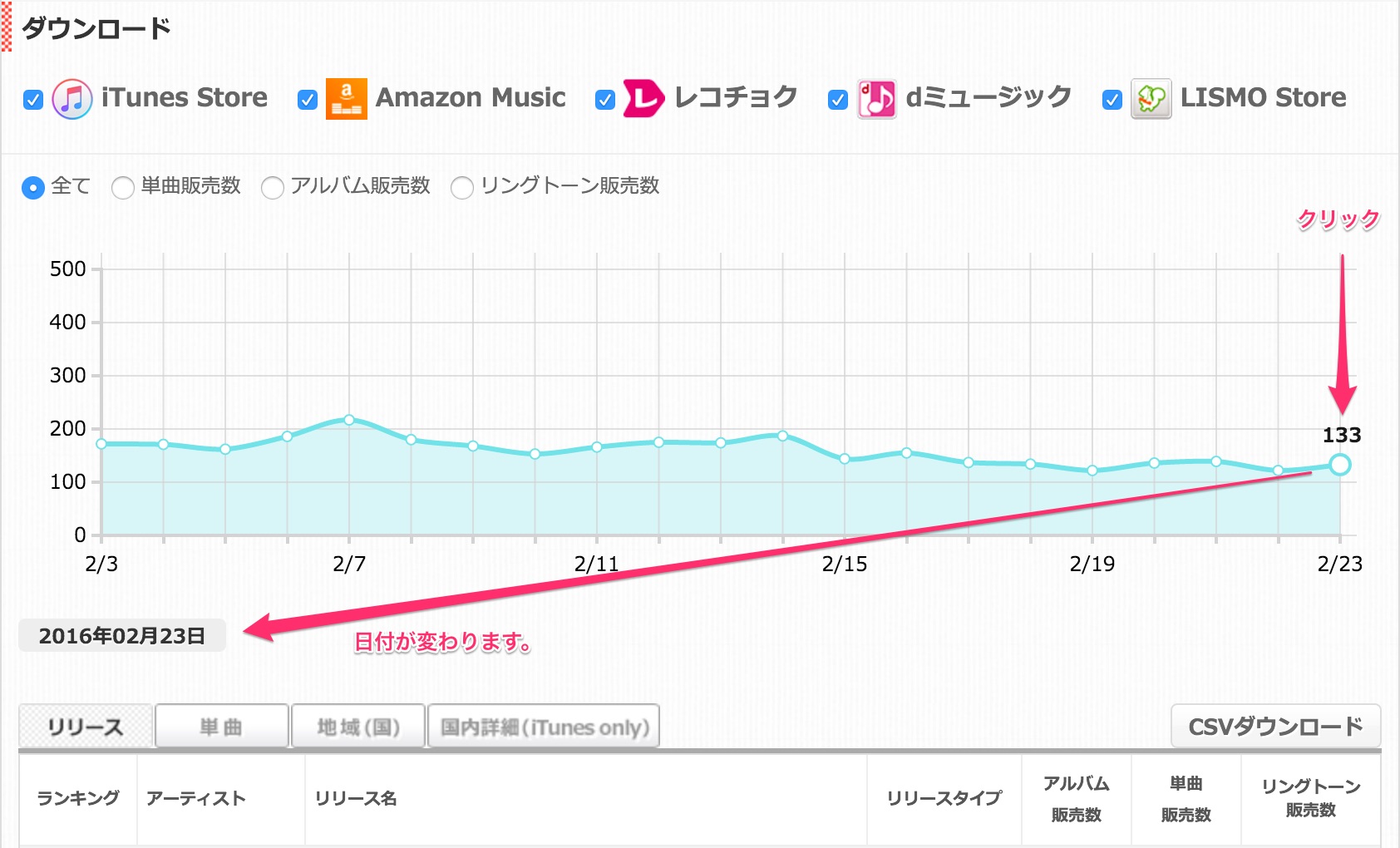The image size is (1400, 848).
Task: Switch to the 単曲 tab
Action: click(222, 727)
